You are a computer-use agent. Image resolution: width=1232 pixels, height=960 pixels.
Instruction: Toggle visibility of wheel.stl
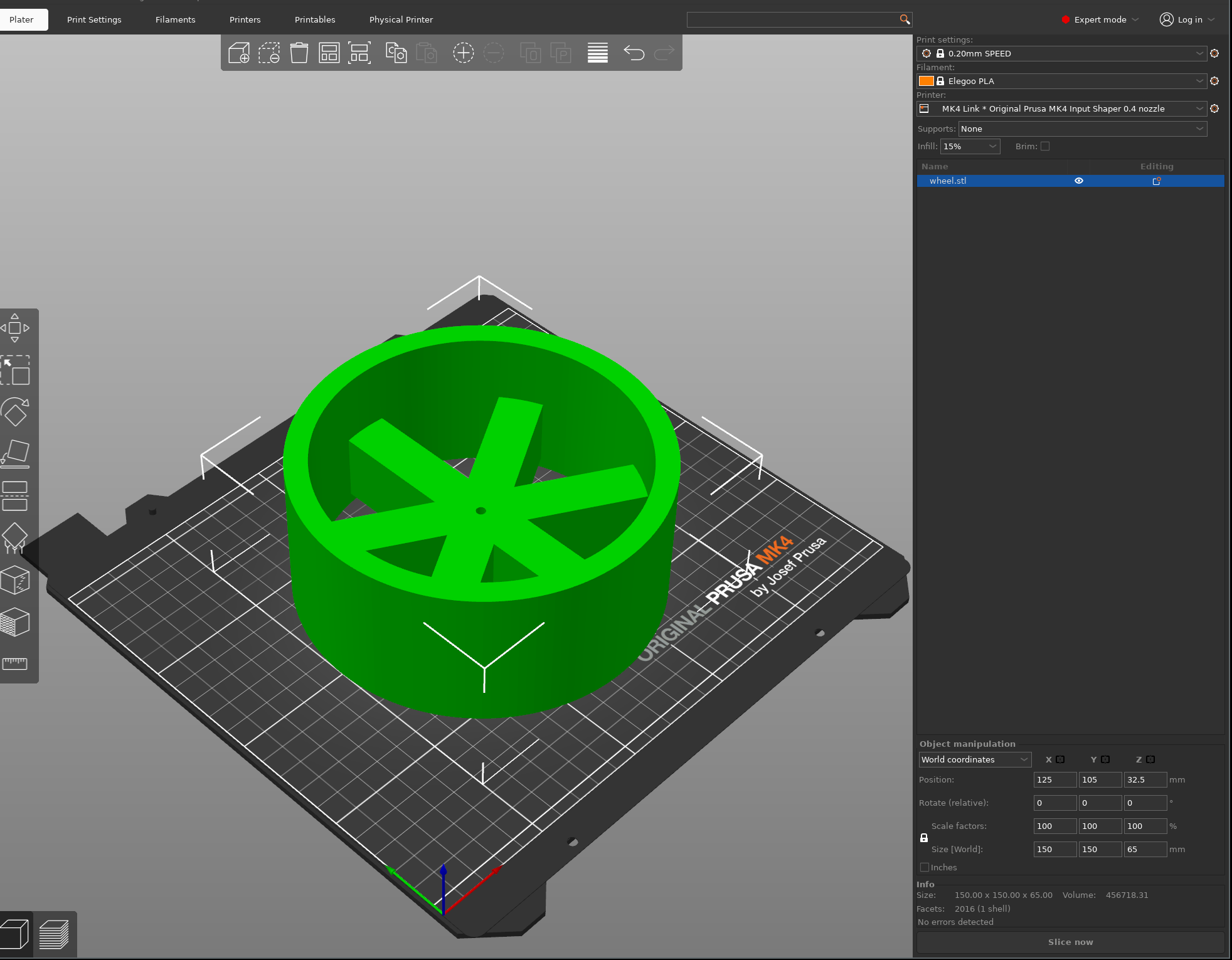coord(1079,181)
